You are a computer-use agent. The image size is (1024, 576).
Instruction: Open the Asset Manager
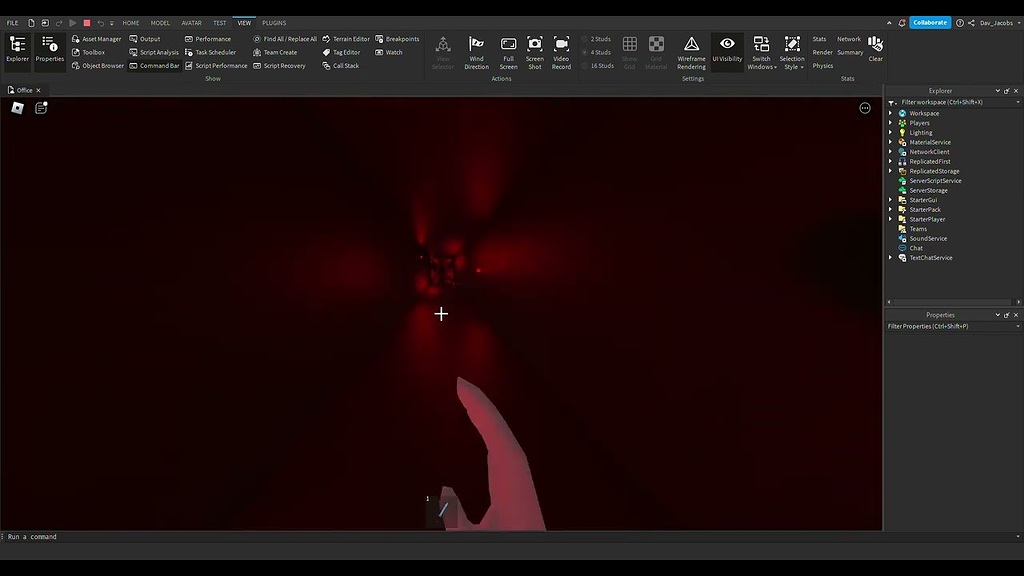(99, 38)
